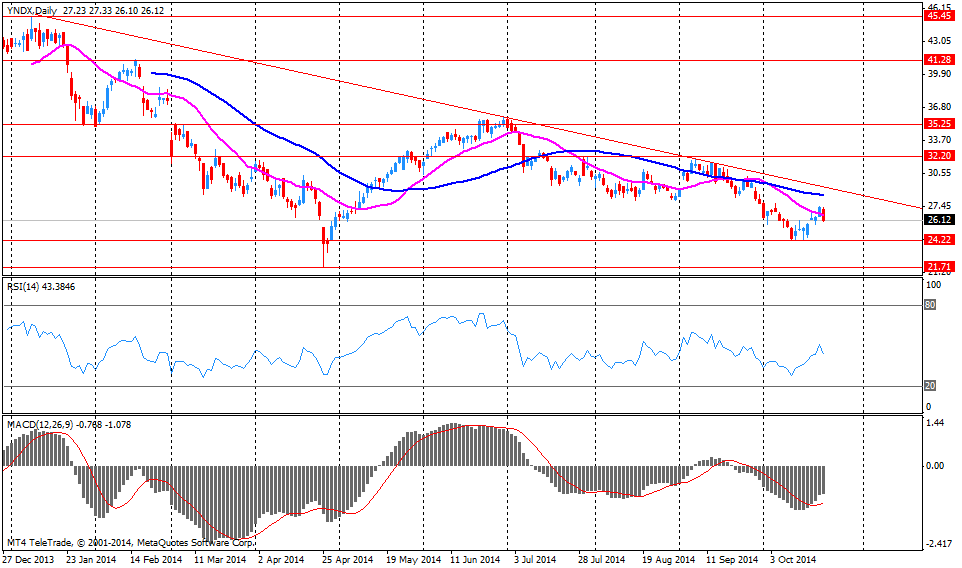Select the 3 Oct 2014 date label
962x568 pixels.
pos(797,561)
